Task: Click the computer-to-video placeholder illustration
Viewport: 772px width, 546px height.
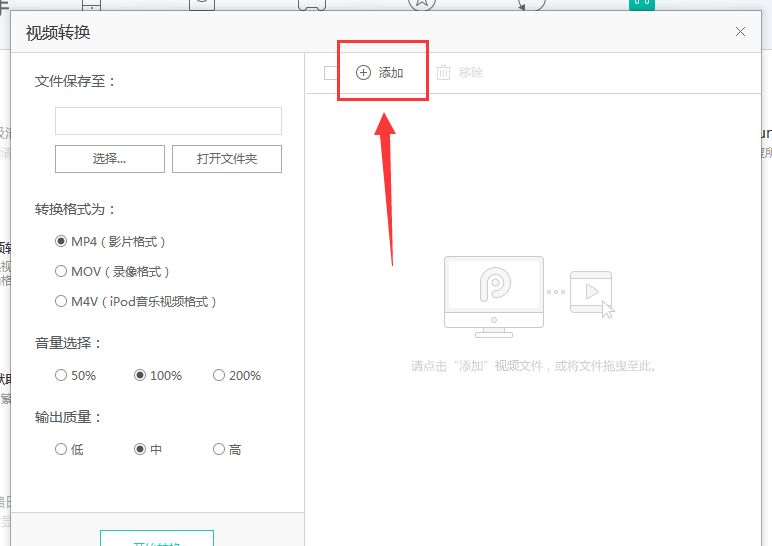Action: (529, 297)
